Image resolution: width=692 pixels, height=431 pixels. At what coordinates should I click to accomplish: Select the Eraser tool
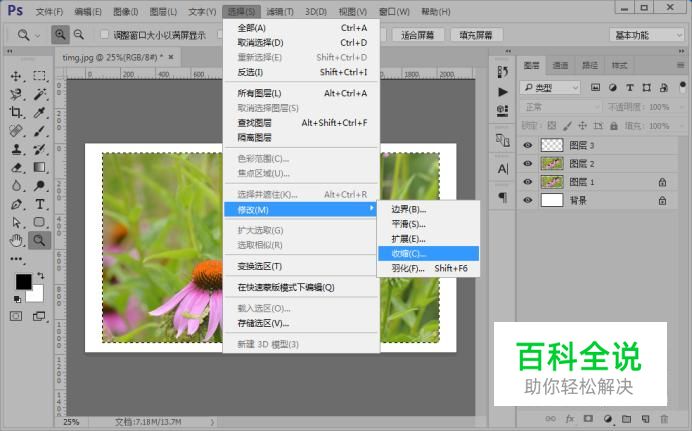16,167
